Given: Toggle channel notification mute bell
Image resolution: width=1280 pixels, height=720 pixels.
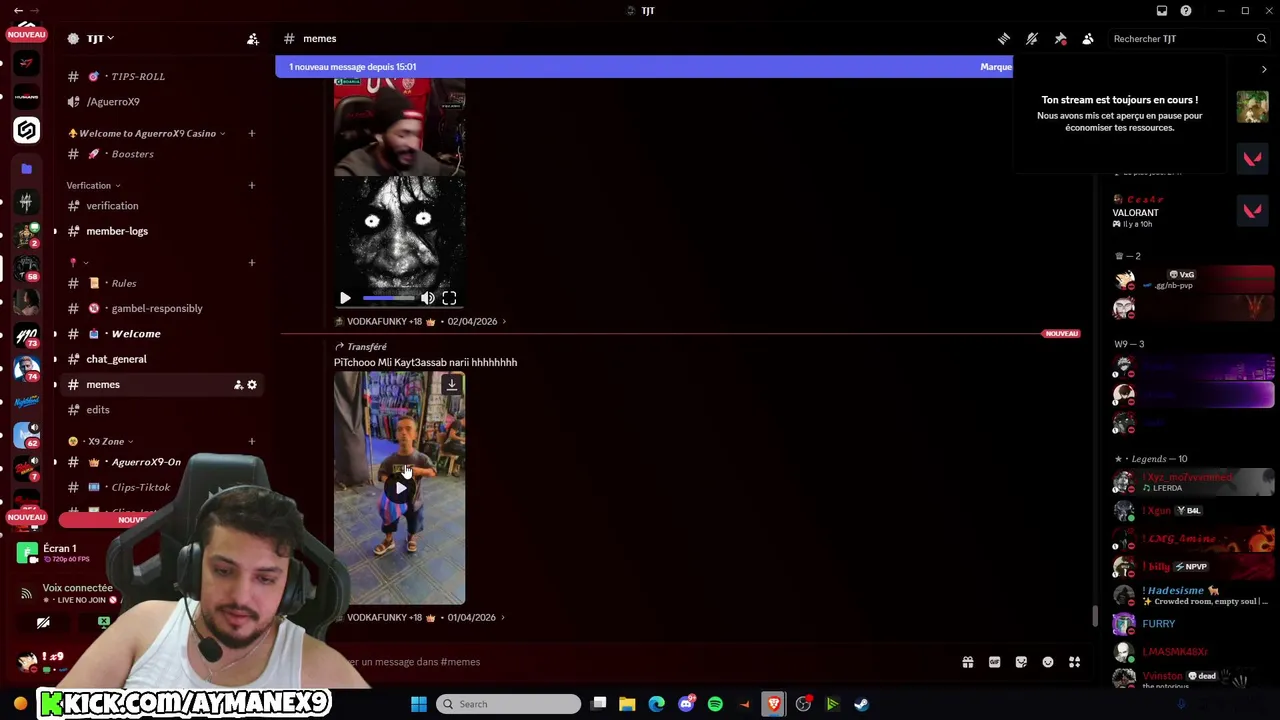Looking at the screenshot, I should coord(1032,39).
